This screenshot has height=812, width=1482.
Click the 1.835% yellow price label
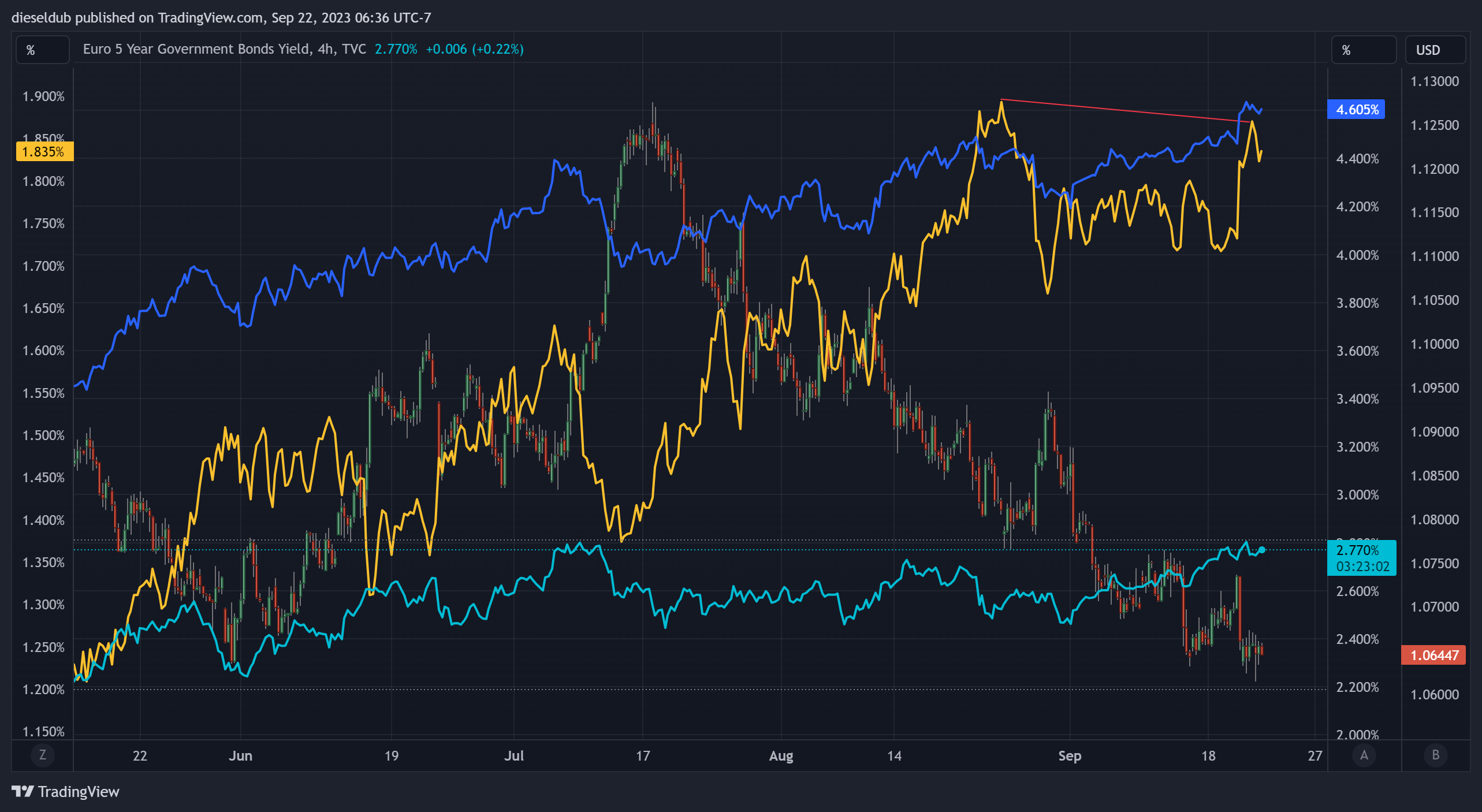(x=44, y=152)
